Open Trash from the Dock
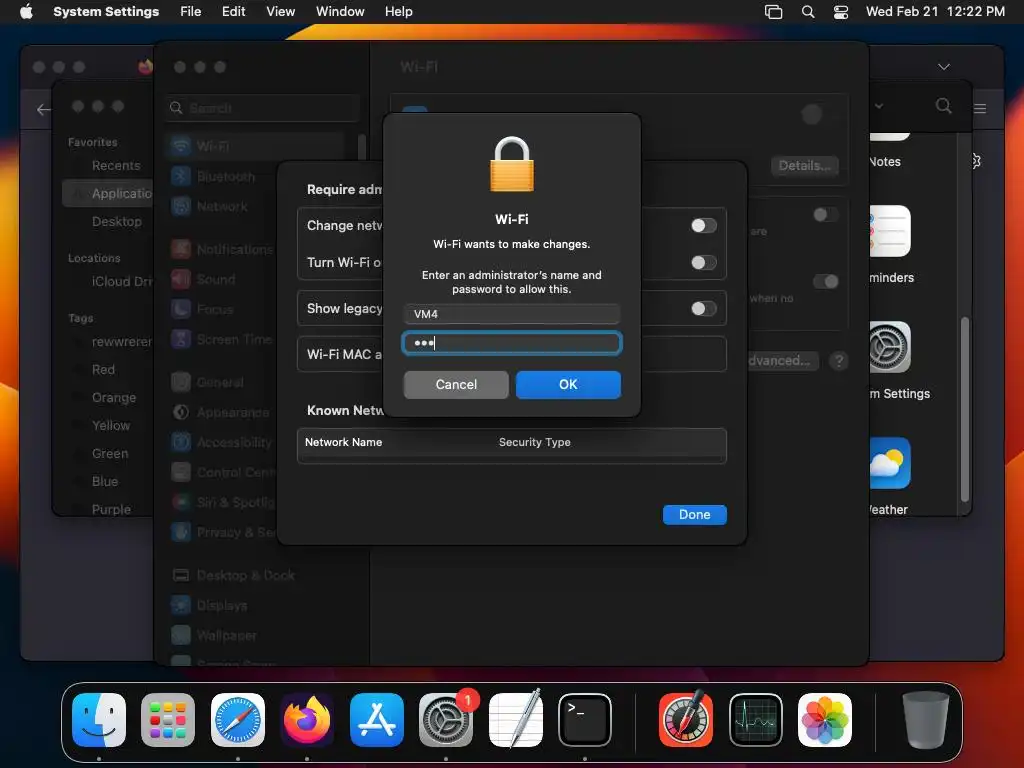This screenshot has width=1024, height=768. coord(925,720)
